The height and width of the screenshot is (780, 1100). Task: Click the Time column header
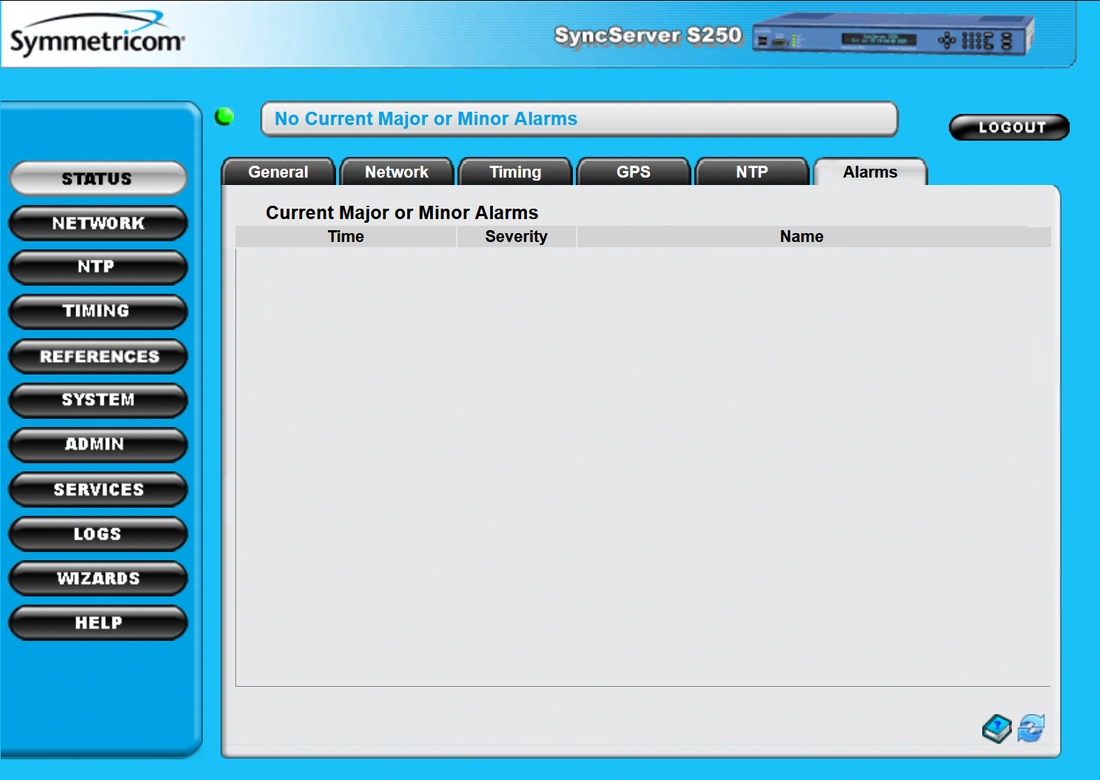[346, 236]
